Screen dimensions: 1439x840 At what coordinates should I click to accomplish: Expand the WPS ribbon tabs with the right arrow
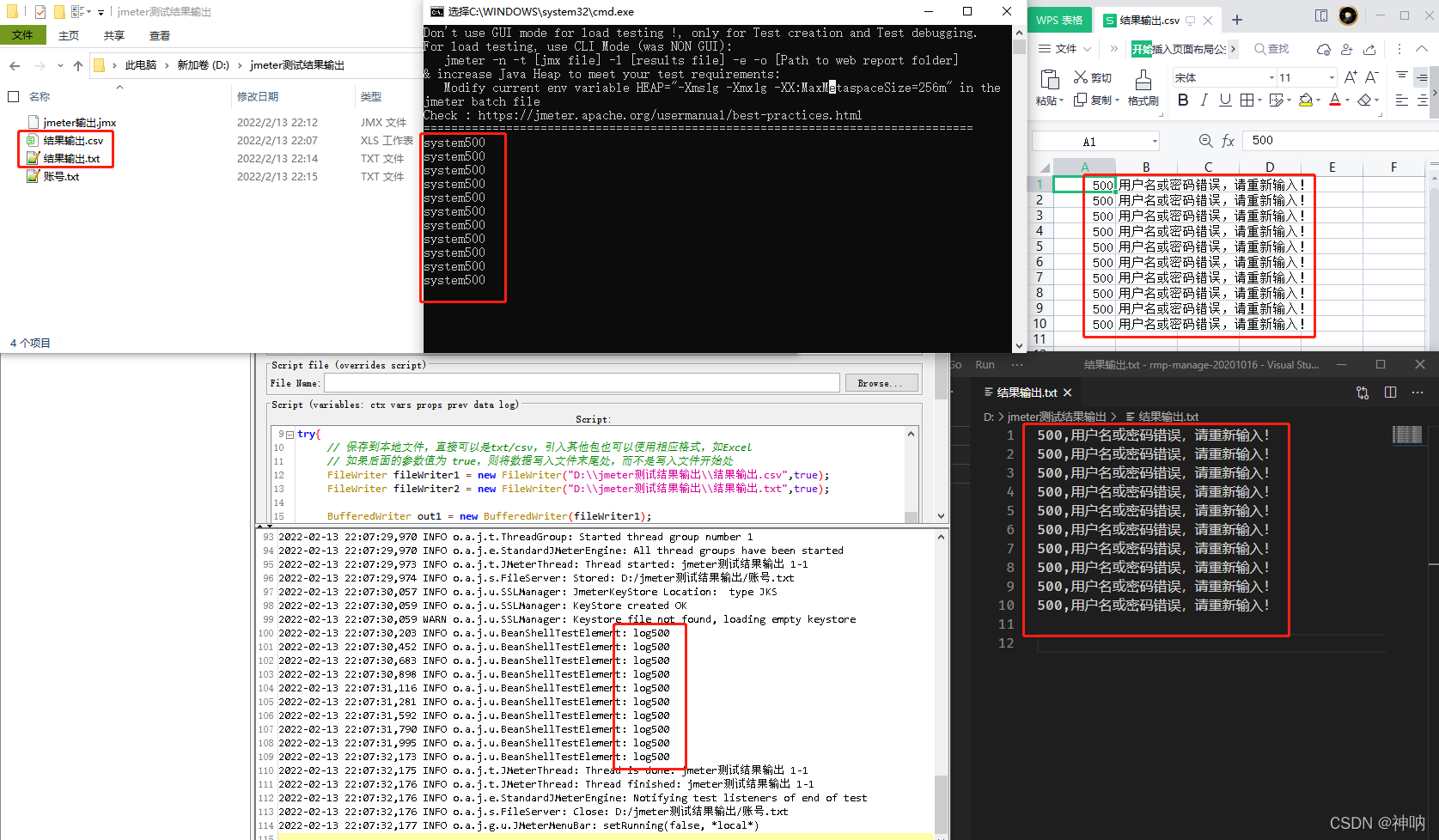pos(1233,49)
